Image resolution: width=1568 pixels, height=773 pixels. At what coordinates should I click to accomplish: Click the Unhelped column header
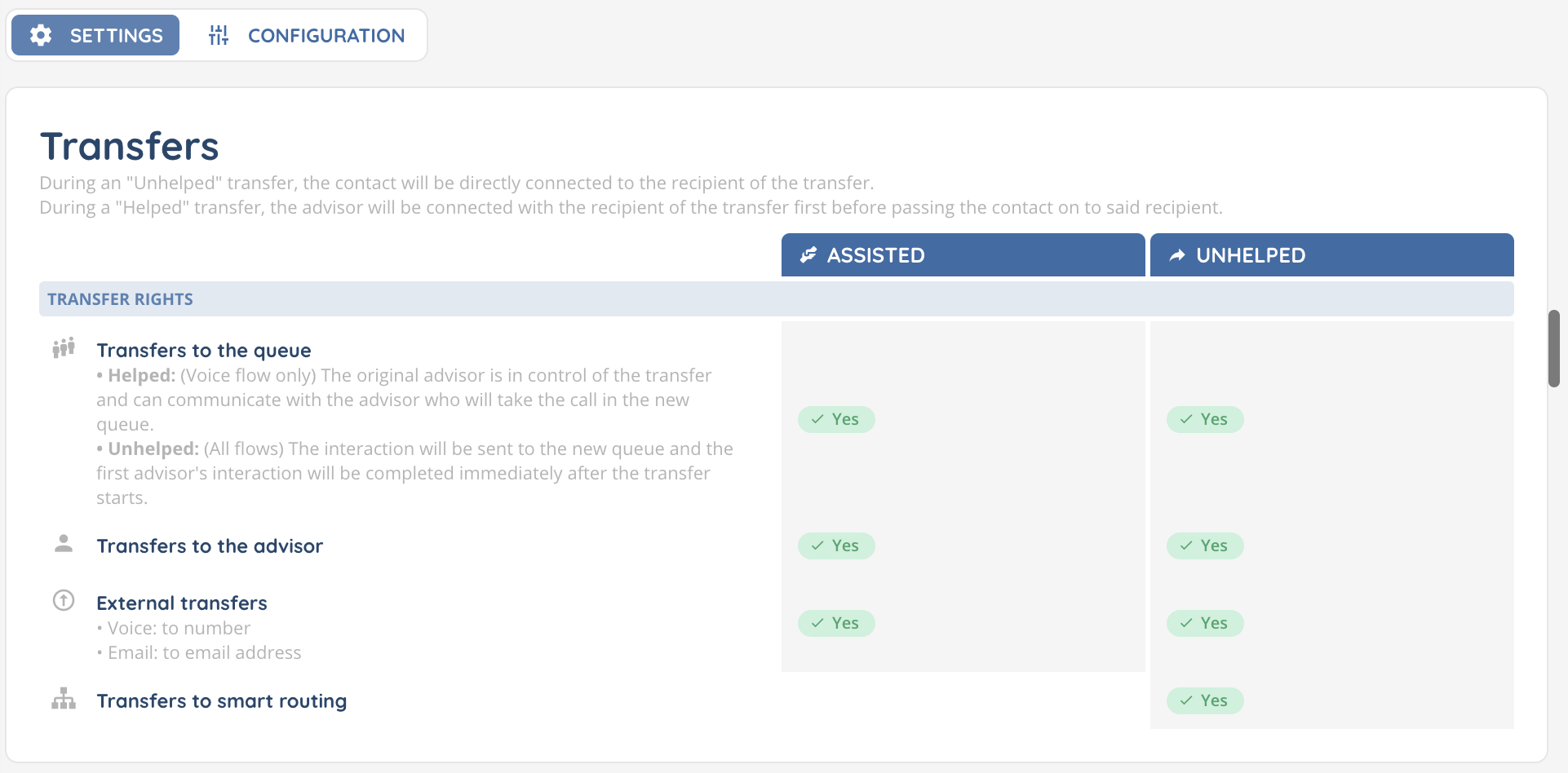pos(1331,255)
